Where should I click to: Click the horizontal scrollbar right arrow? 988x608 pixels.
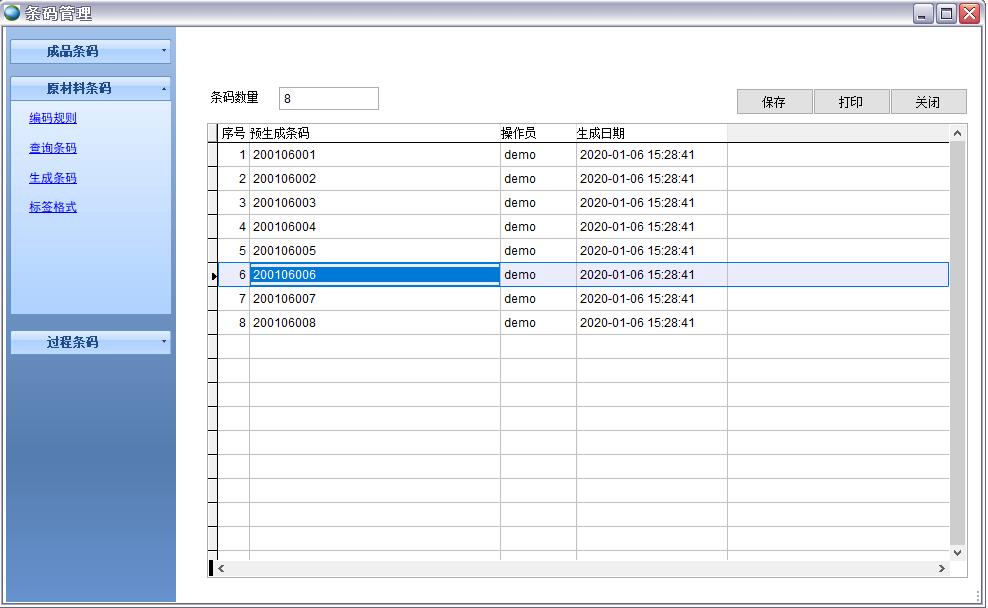941,569
